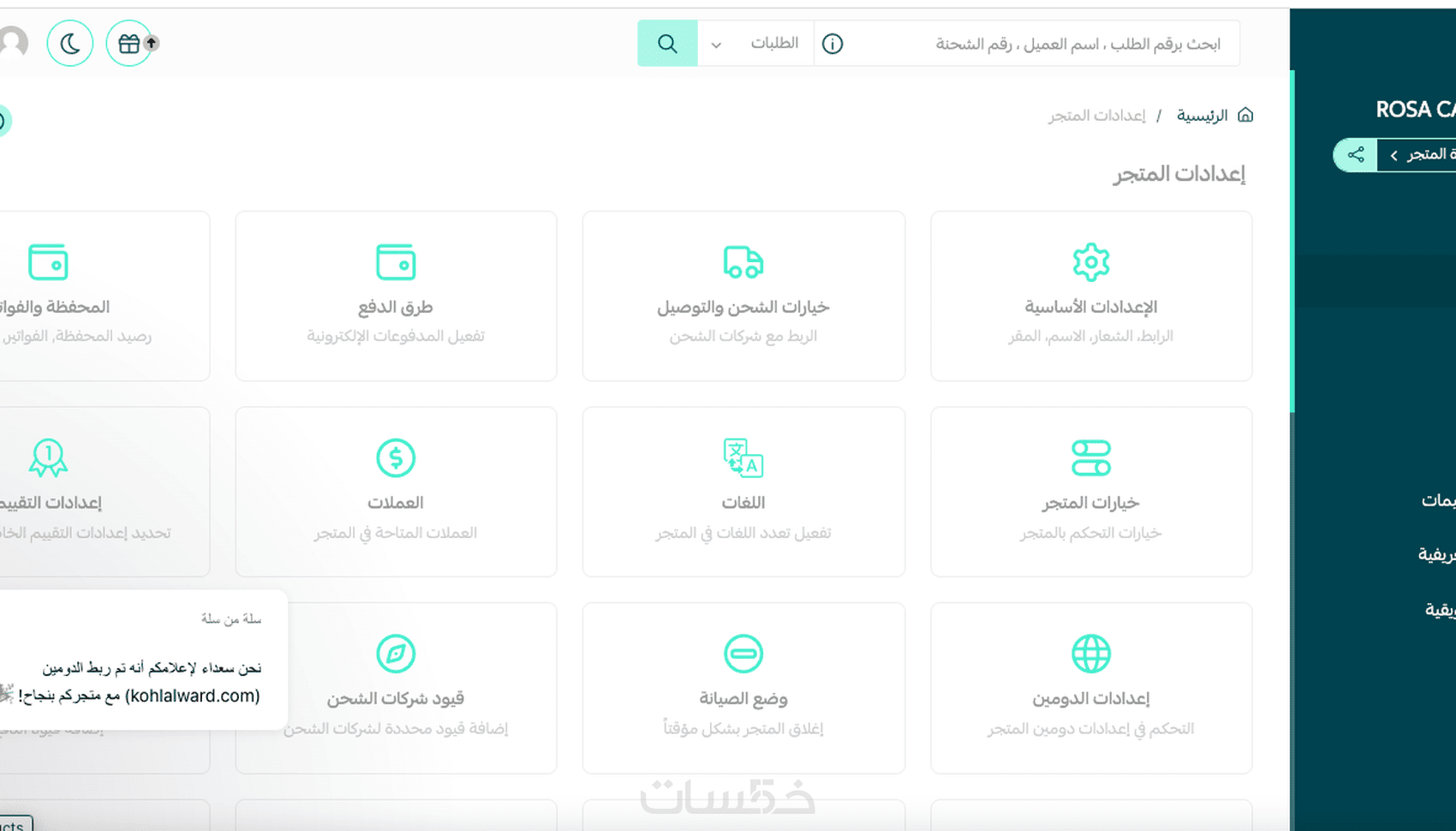This screenshot has width=1456, height=831.
Task: Click the ROSA store name in sidebar
Action: (1415, 110)
